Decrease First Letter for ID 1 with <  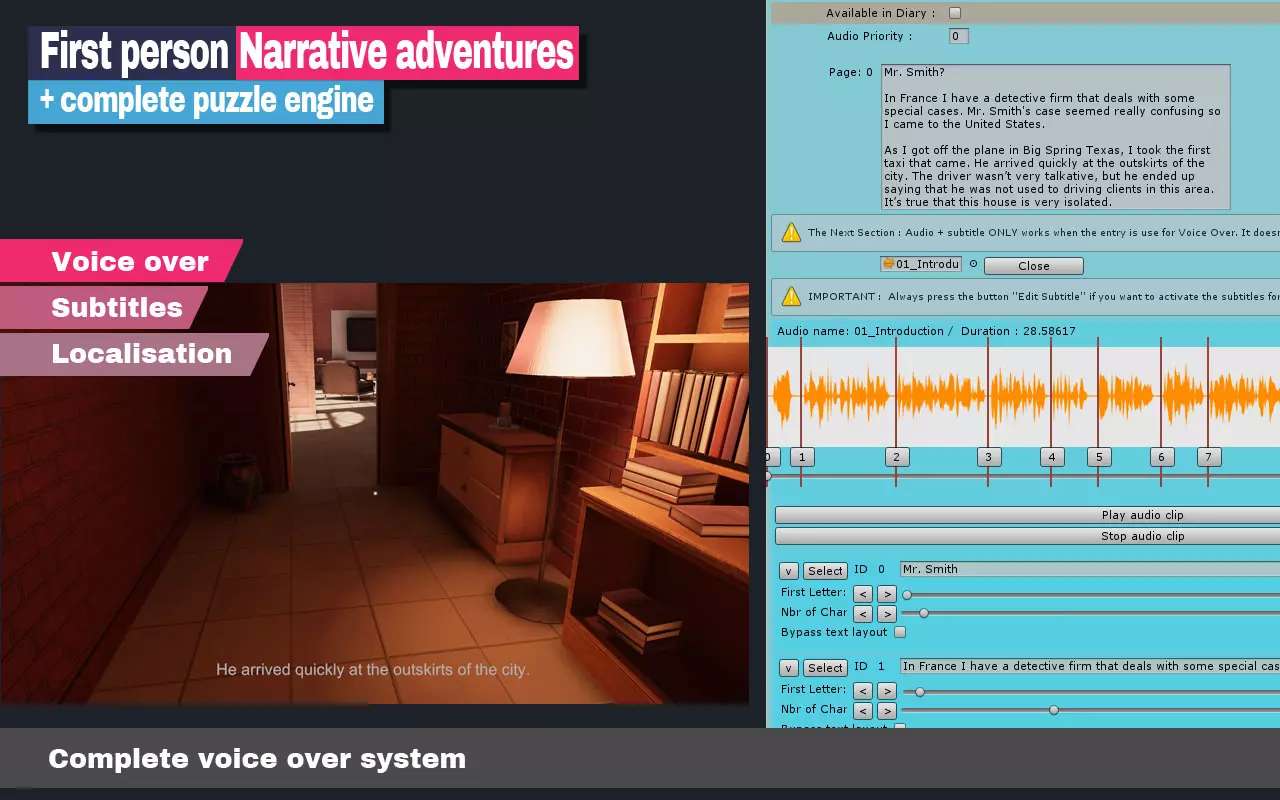pos(863,691)
